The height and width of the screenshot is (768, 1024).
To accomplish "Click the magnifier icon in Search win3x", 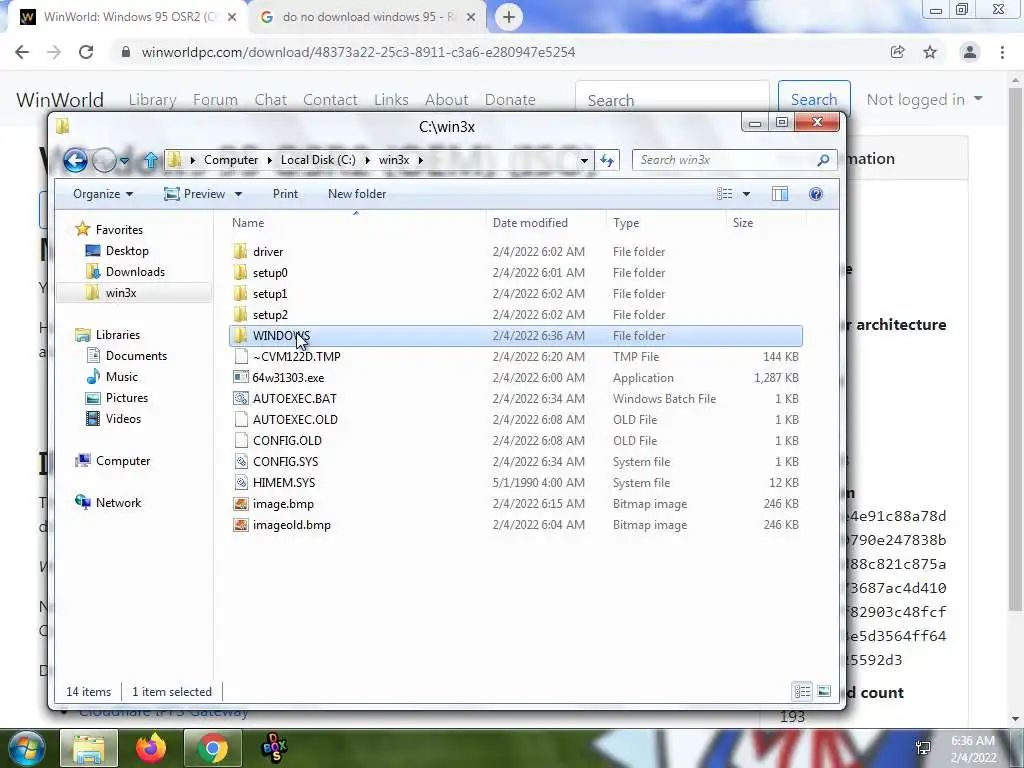I will [x=823, y=160].
